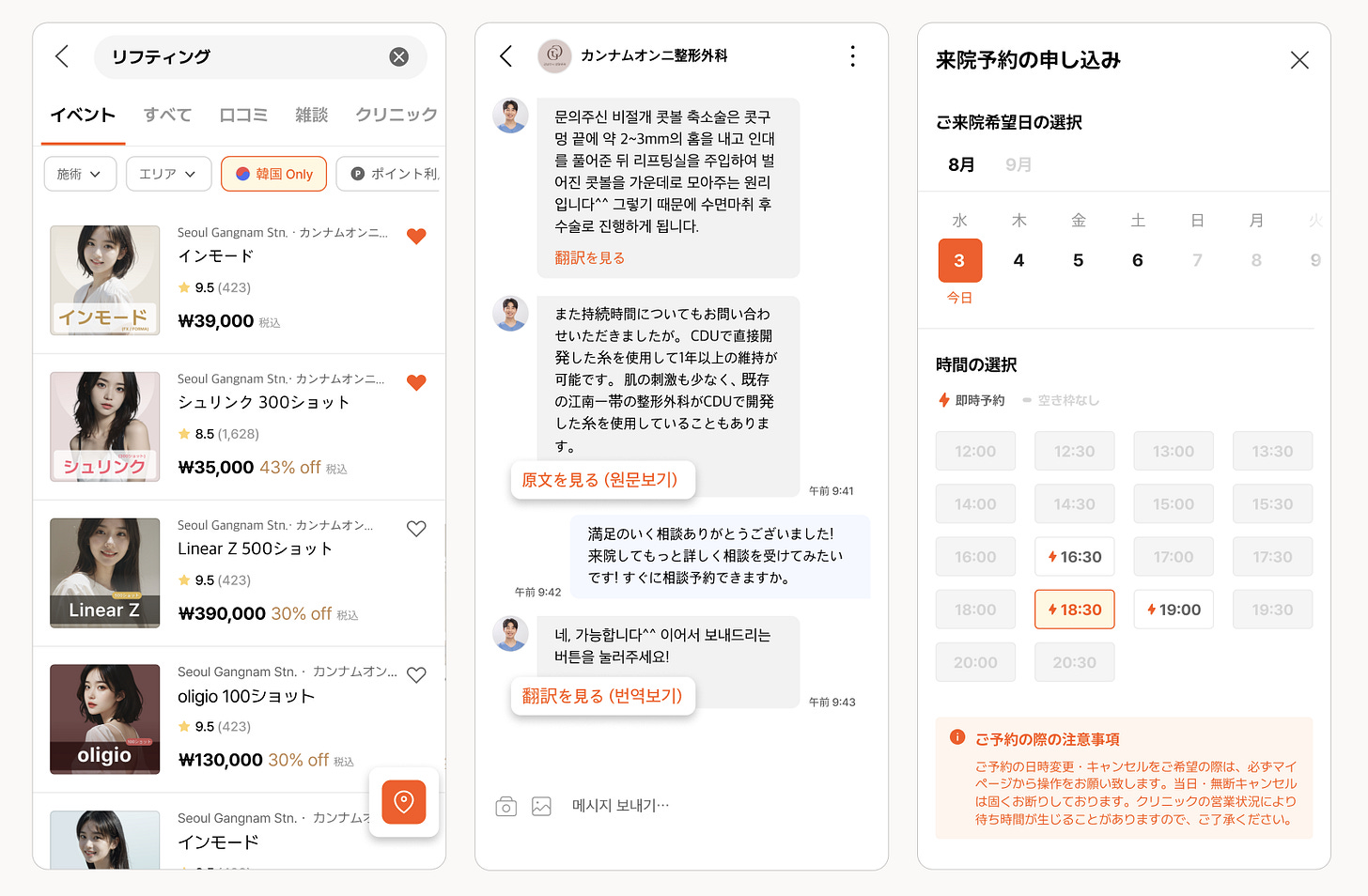This screenshot has height=896, width=1368.
Task: Open the インモード listing thumbnail at ₩39,000
Action: pyautogui.click(x=104, y=280)
